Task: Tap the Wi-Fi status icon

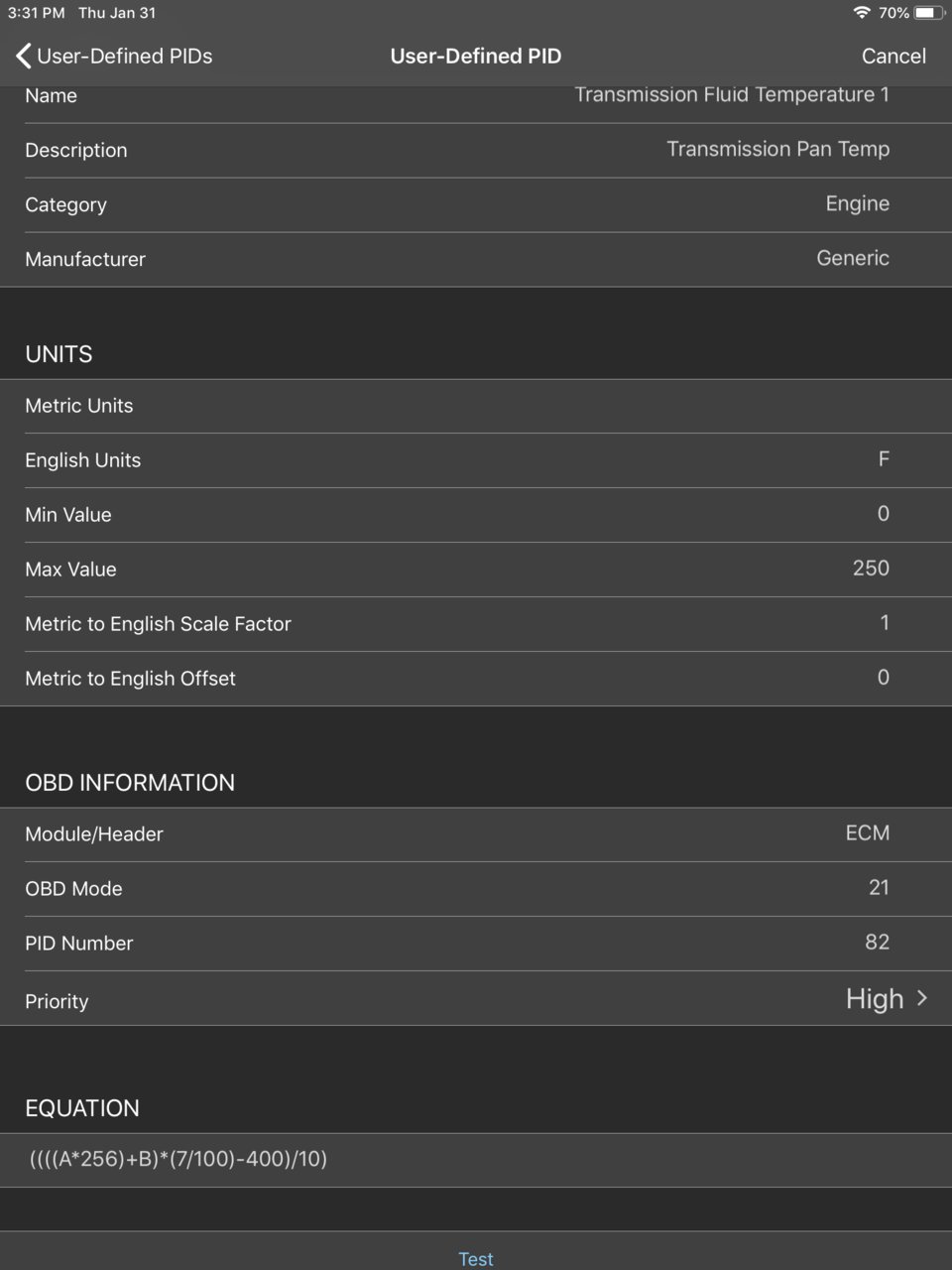Action: click(861, 13)
